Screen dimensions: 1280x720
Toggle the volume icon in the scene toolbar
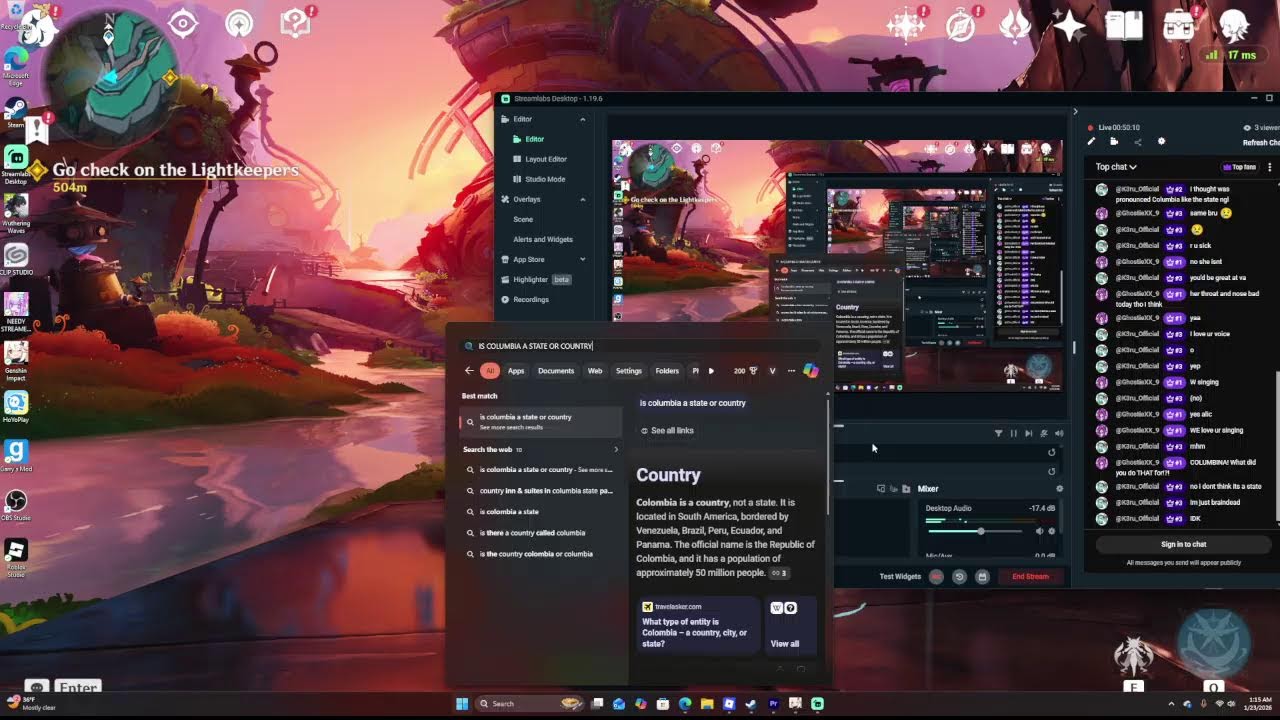[1059, 433]
